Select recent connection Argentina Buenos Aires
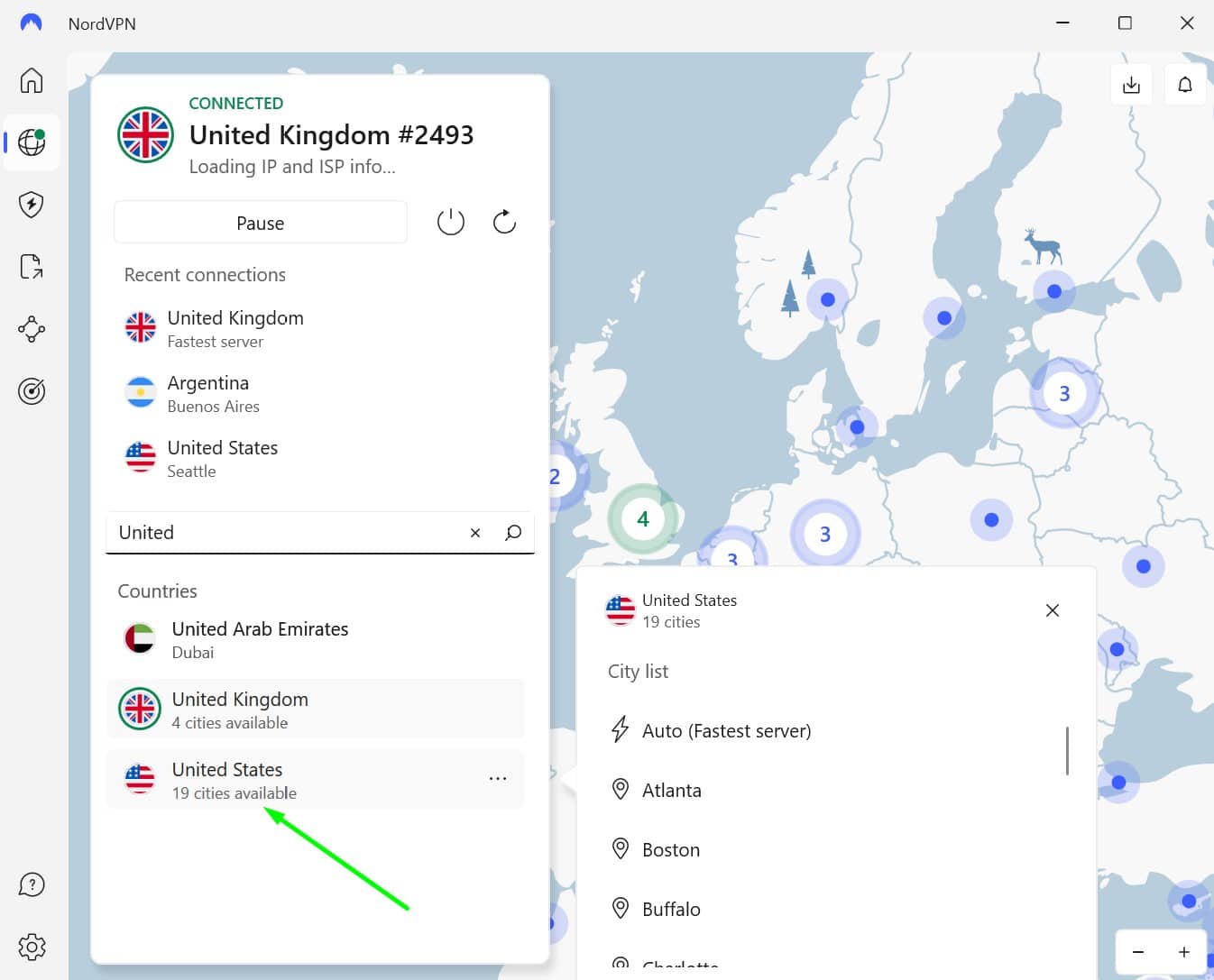Screen dimensions: 1214x980 point(316,394)
